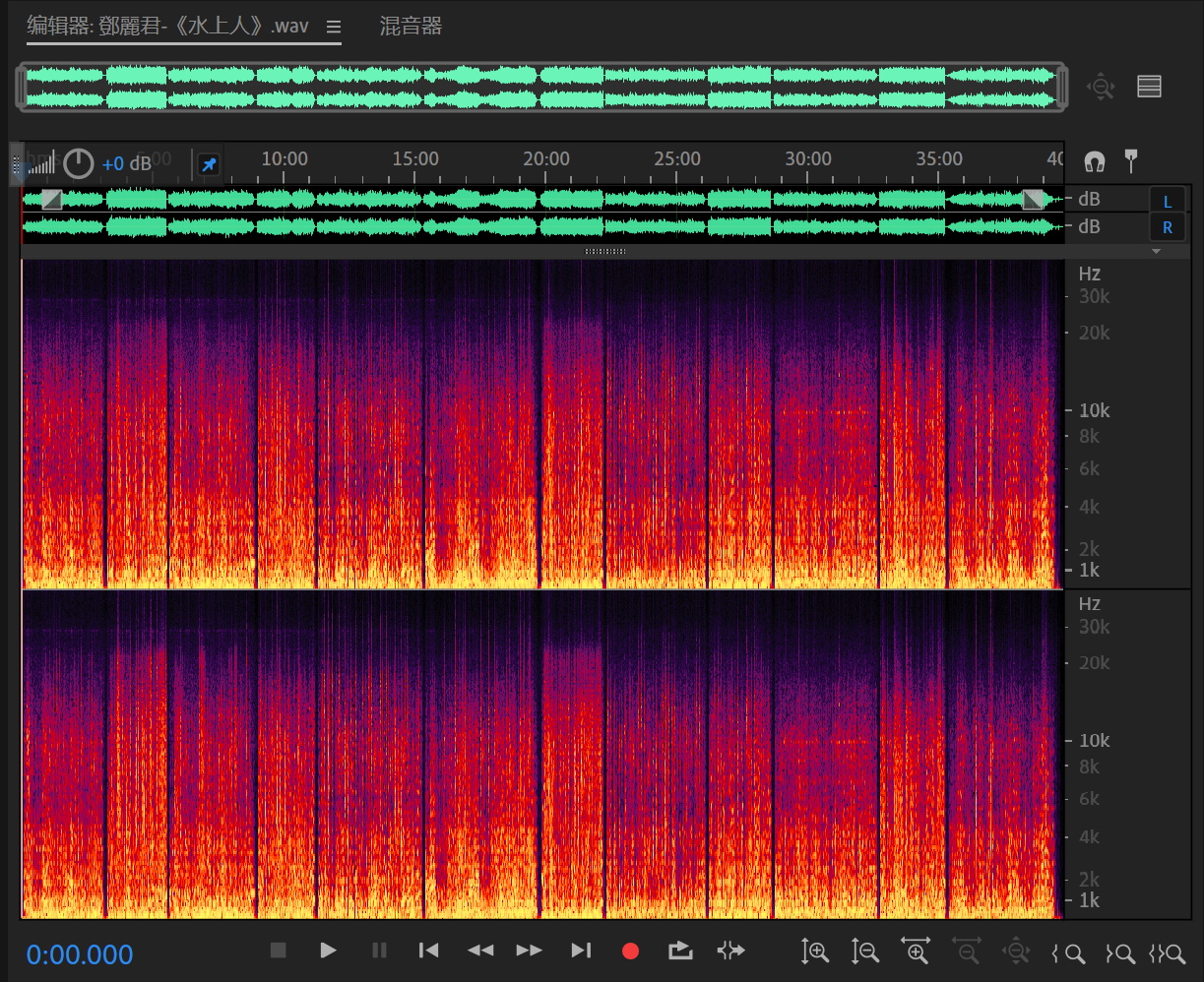1204x982 pixels.
Task: Zoom to Out Point magnifier icon
Action: (x=1119, y=952)
